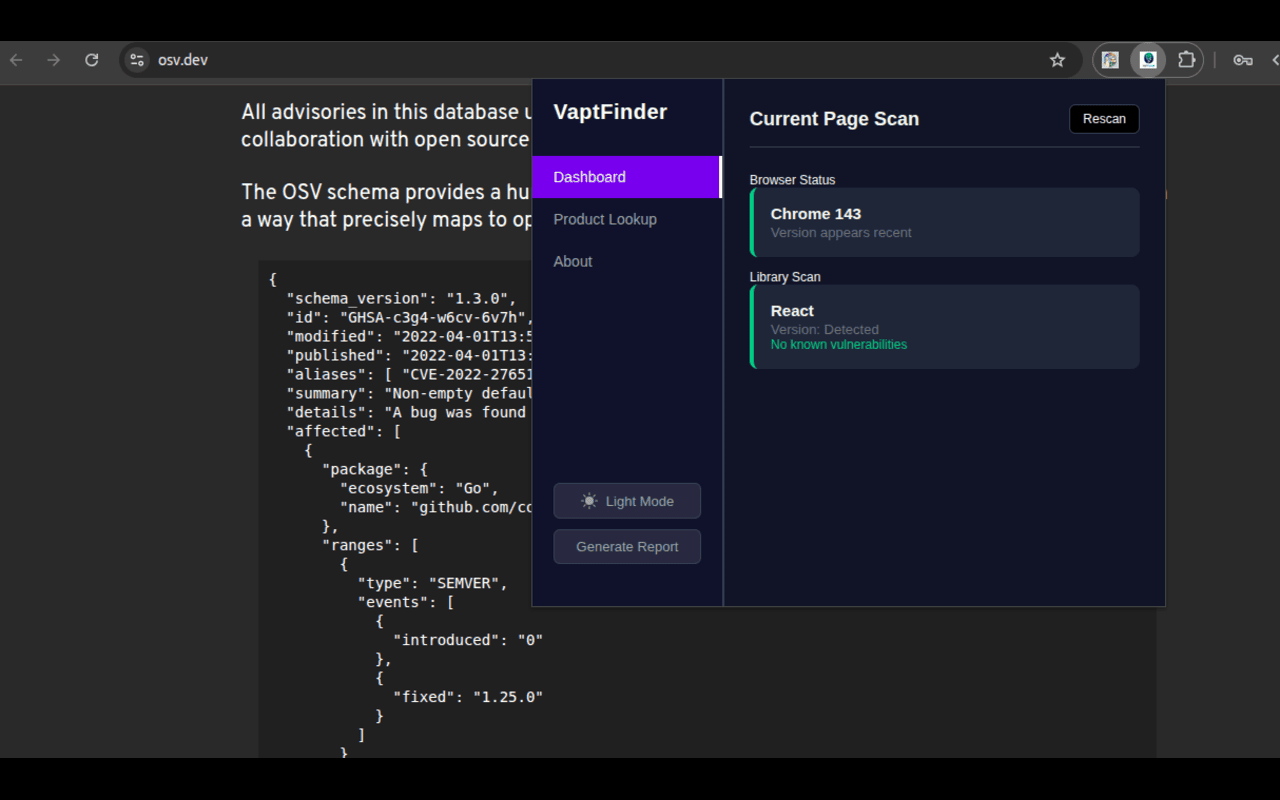Open the Product Lookup section
This screenshot has width=1280, height=800.
tap(605, 219)
